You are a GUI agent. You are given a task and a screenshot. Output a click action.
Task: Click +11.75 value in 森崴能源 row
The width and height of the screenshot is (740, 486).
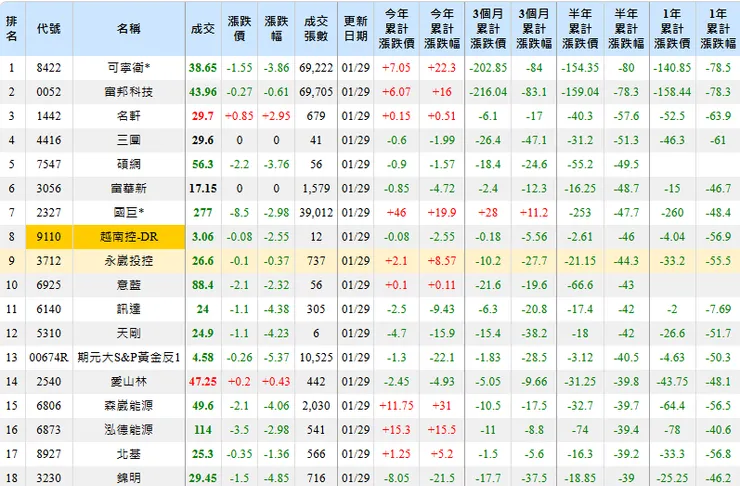[396, 405]
